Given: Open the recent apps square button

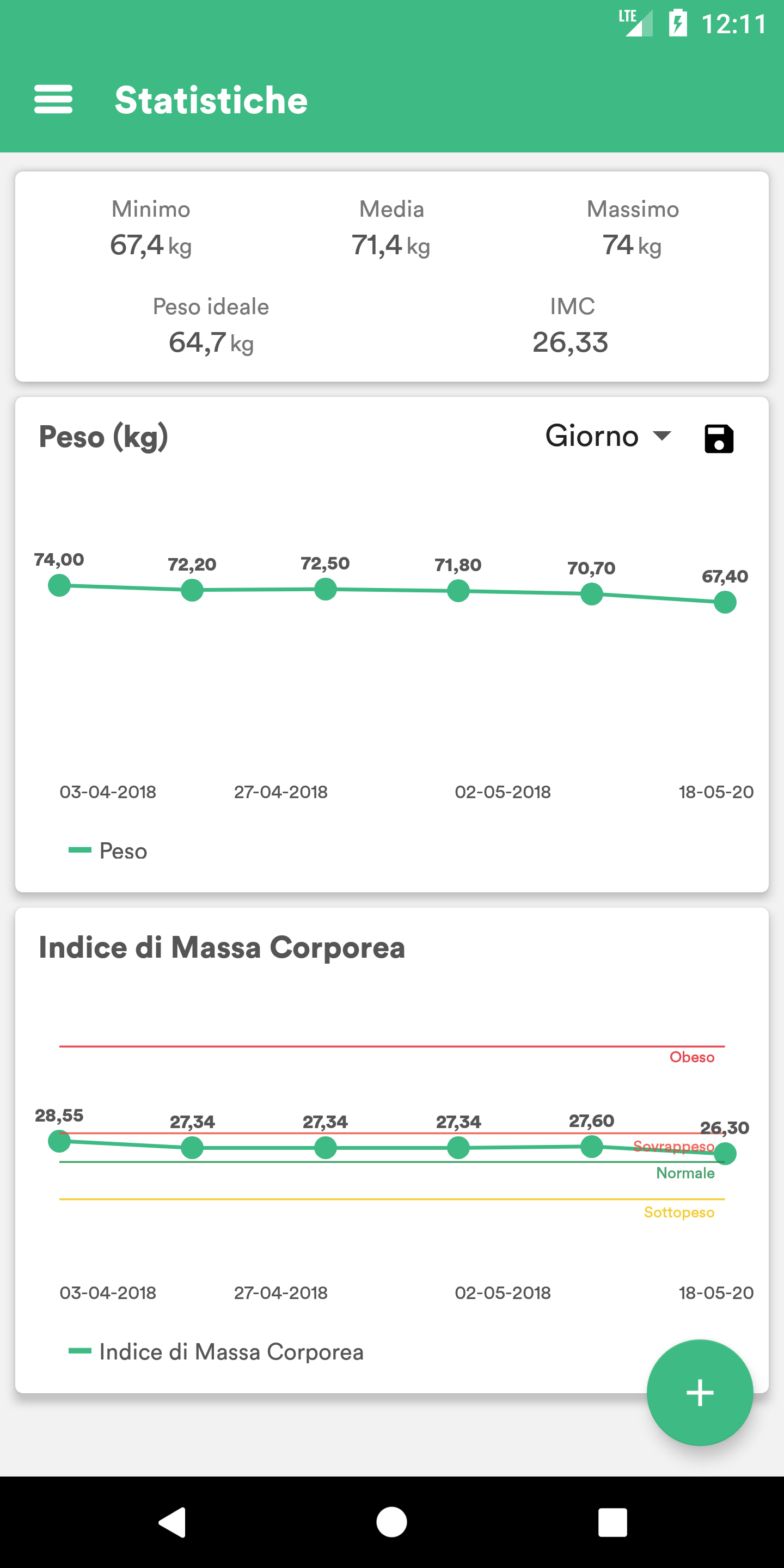Looking at the screenshot, I should point(612,1522).
